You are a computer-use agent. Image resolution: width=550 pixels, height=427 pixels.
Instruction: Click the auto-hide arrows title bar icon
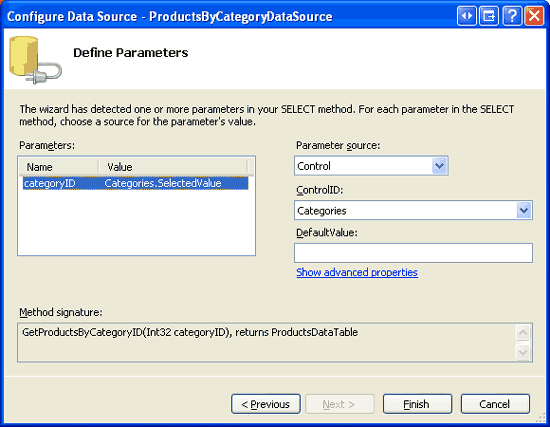coord(467,16)
